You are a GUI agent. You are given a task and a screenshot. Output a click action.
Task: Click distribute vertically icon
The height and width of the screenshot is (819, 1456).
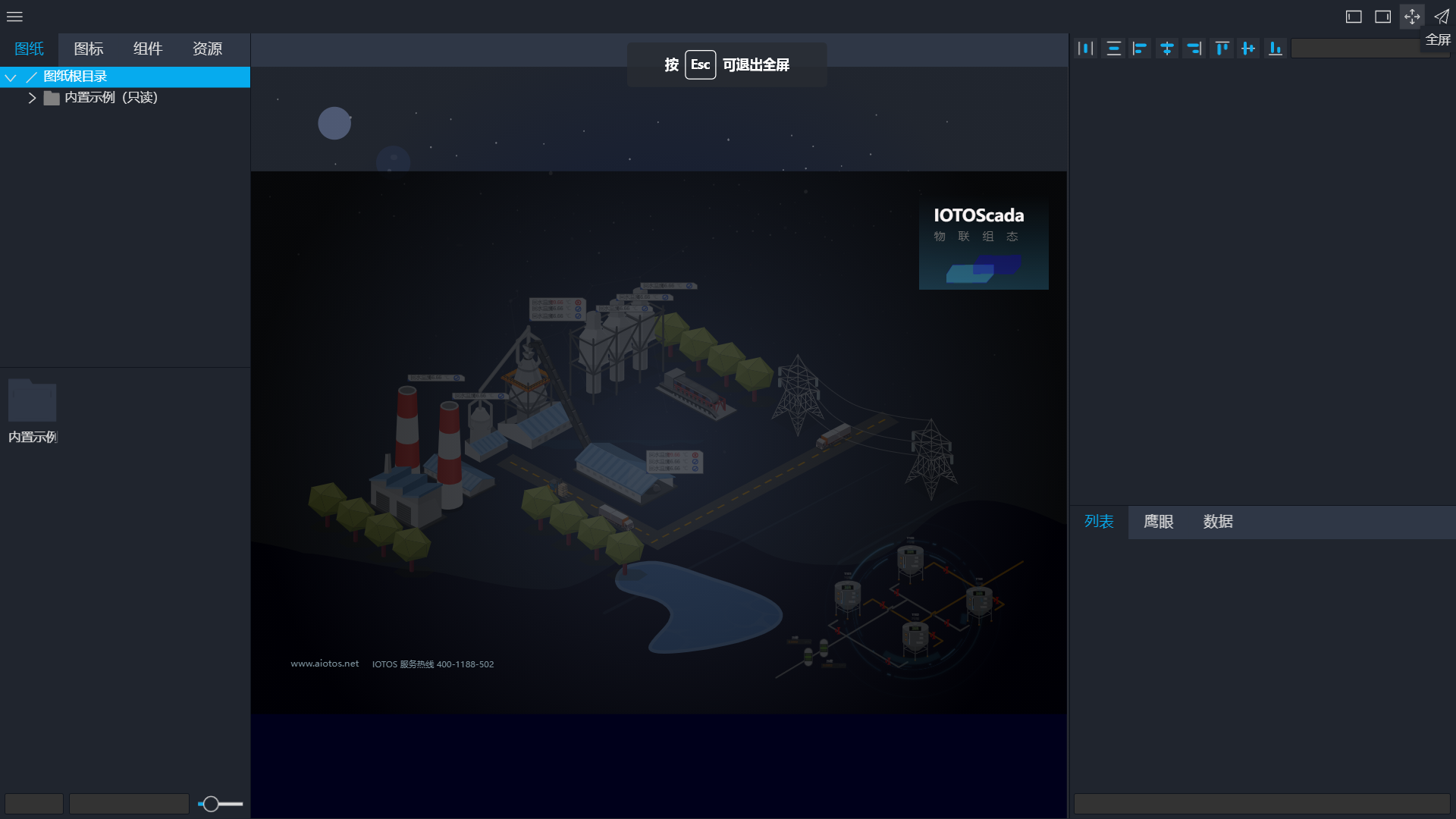(1113, 49)
